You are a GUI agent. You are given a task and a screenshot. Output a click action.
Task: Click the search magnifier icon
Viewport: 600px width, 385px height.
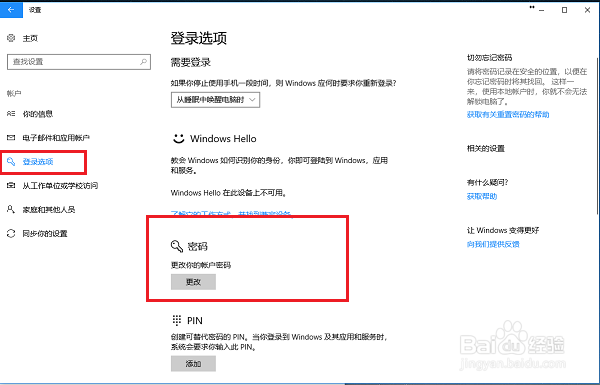pyautogui.click(x=143, y=61)
